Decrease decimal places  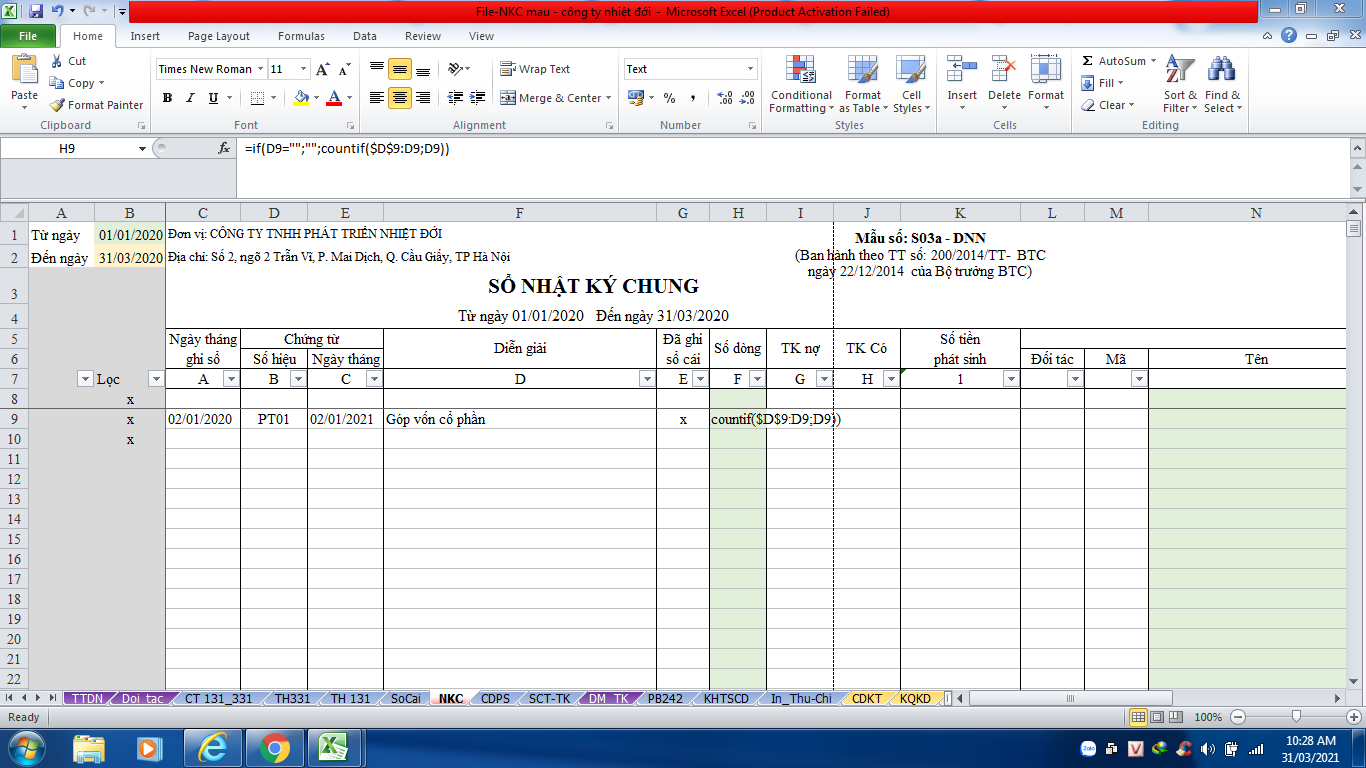pos(747,98)
